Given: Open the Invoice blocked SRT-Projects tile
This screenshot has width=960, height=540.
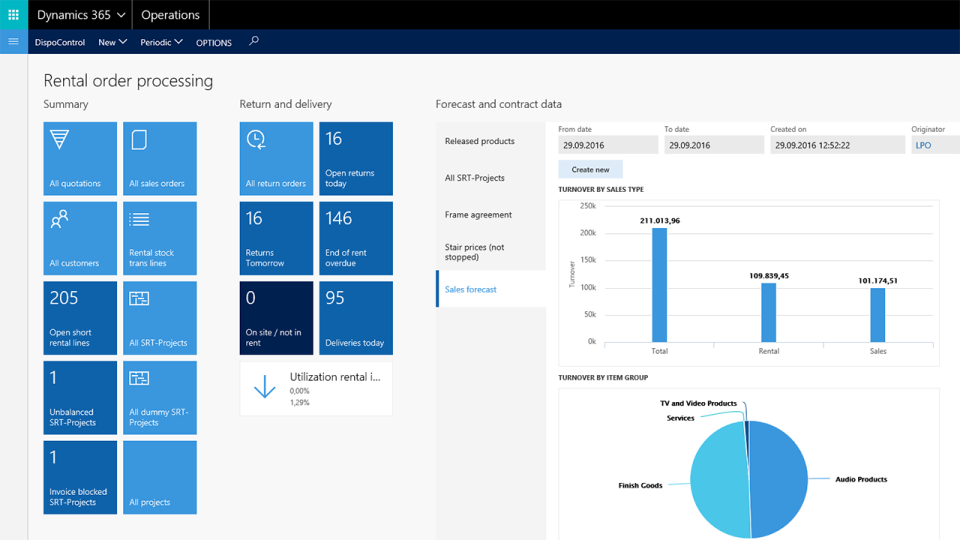Looking at the screenshot, I should pyautogui.click(x=80, y=477).
